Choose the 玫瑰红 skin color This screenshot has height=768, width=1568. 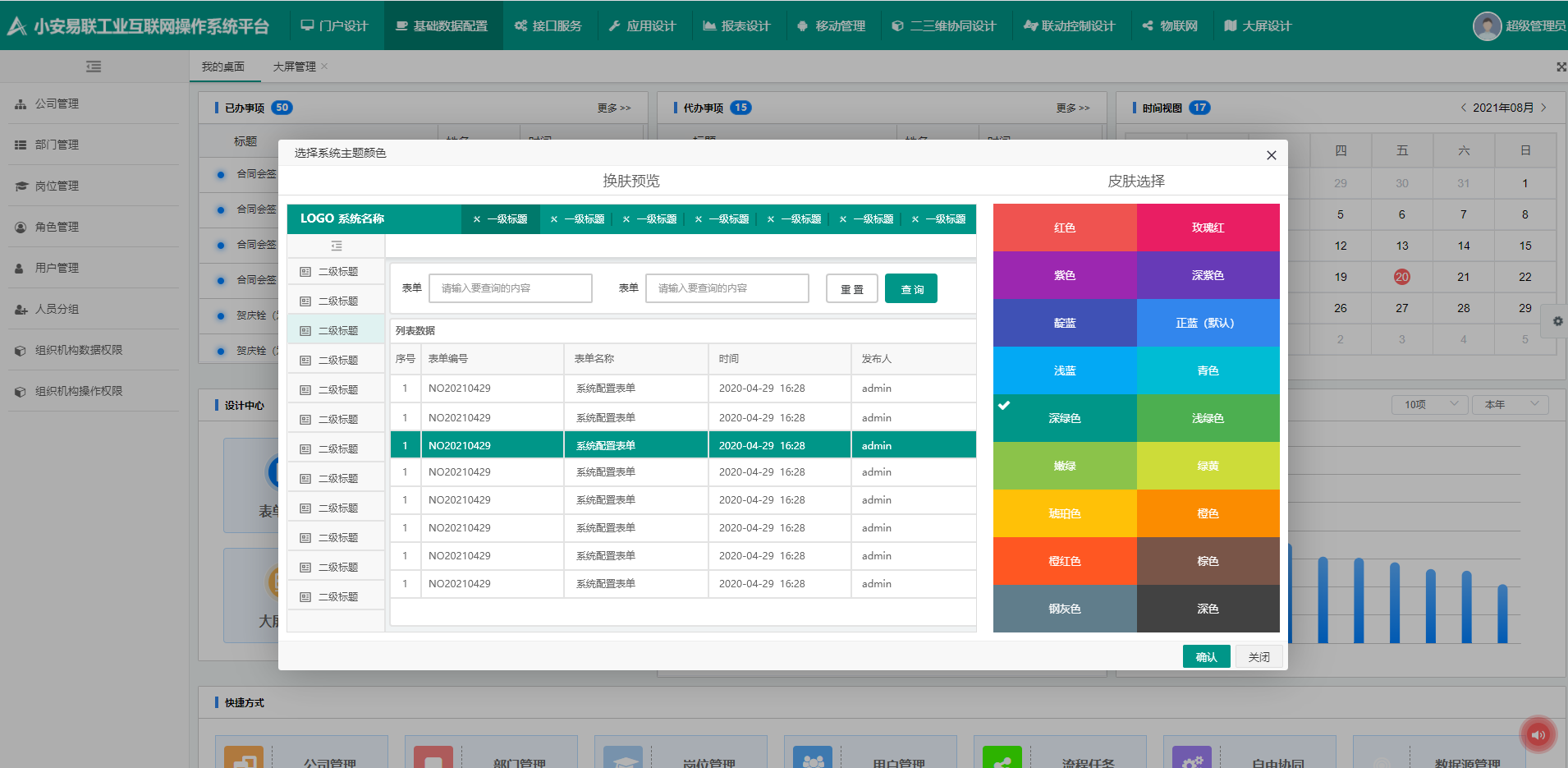tap(1208, 228)
